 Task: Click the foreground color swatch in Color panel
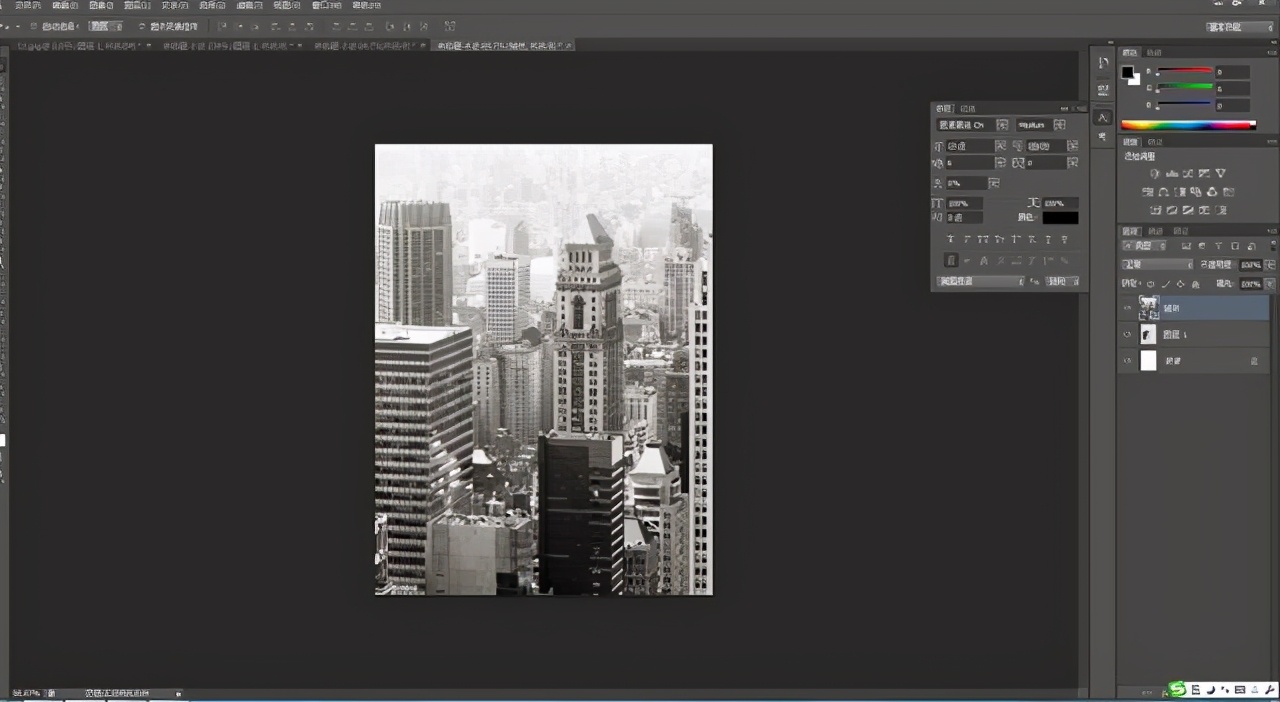pyautogui.click(x=1128, y=72)
